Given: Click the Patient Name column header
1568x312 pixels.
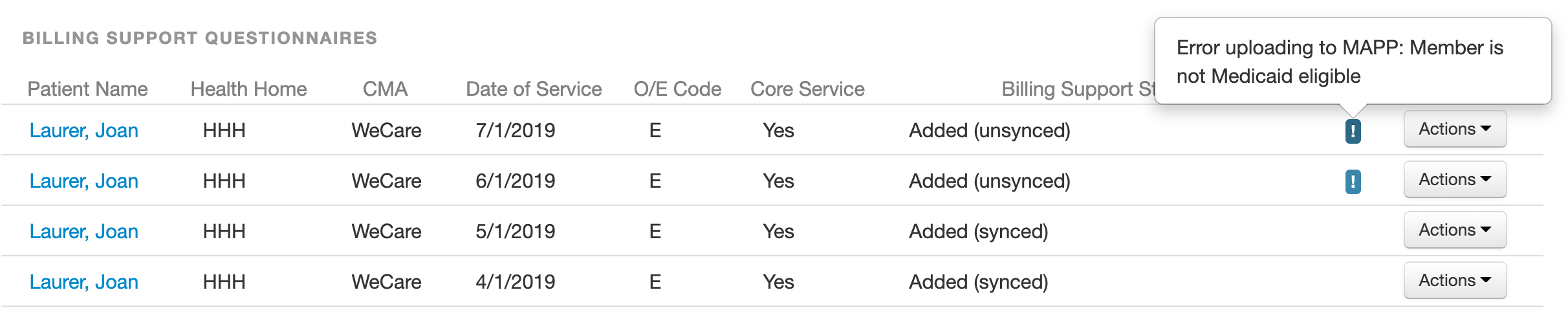Looking at the screenshot, I should tap(87, 89).
